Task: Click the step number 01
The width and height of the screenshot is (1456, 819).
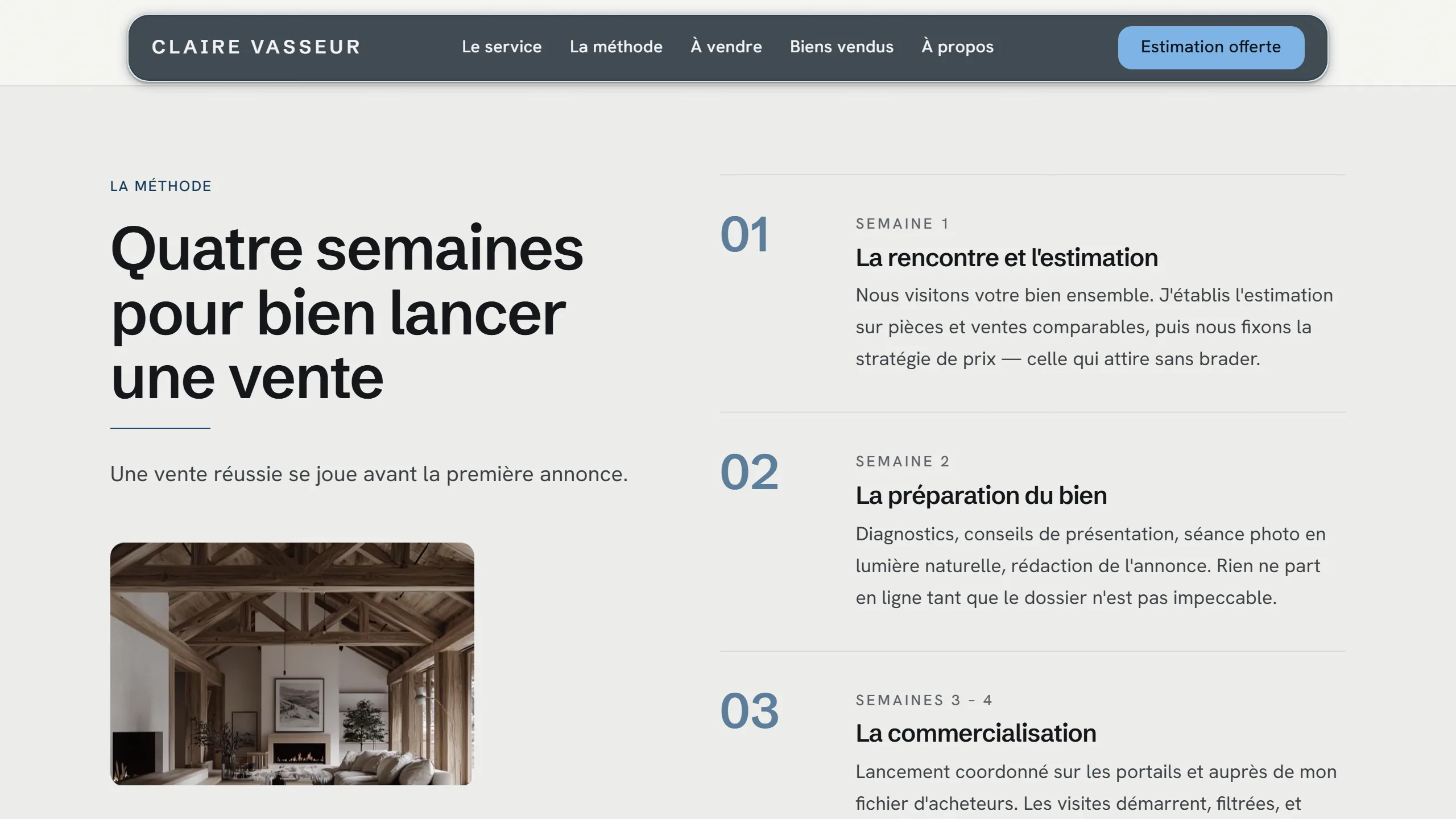Action: (x=744, y=234)
